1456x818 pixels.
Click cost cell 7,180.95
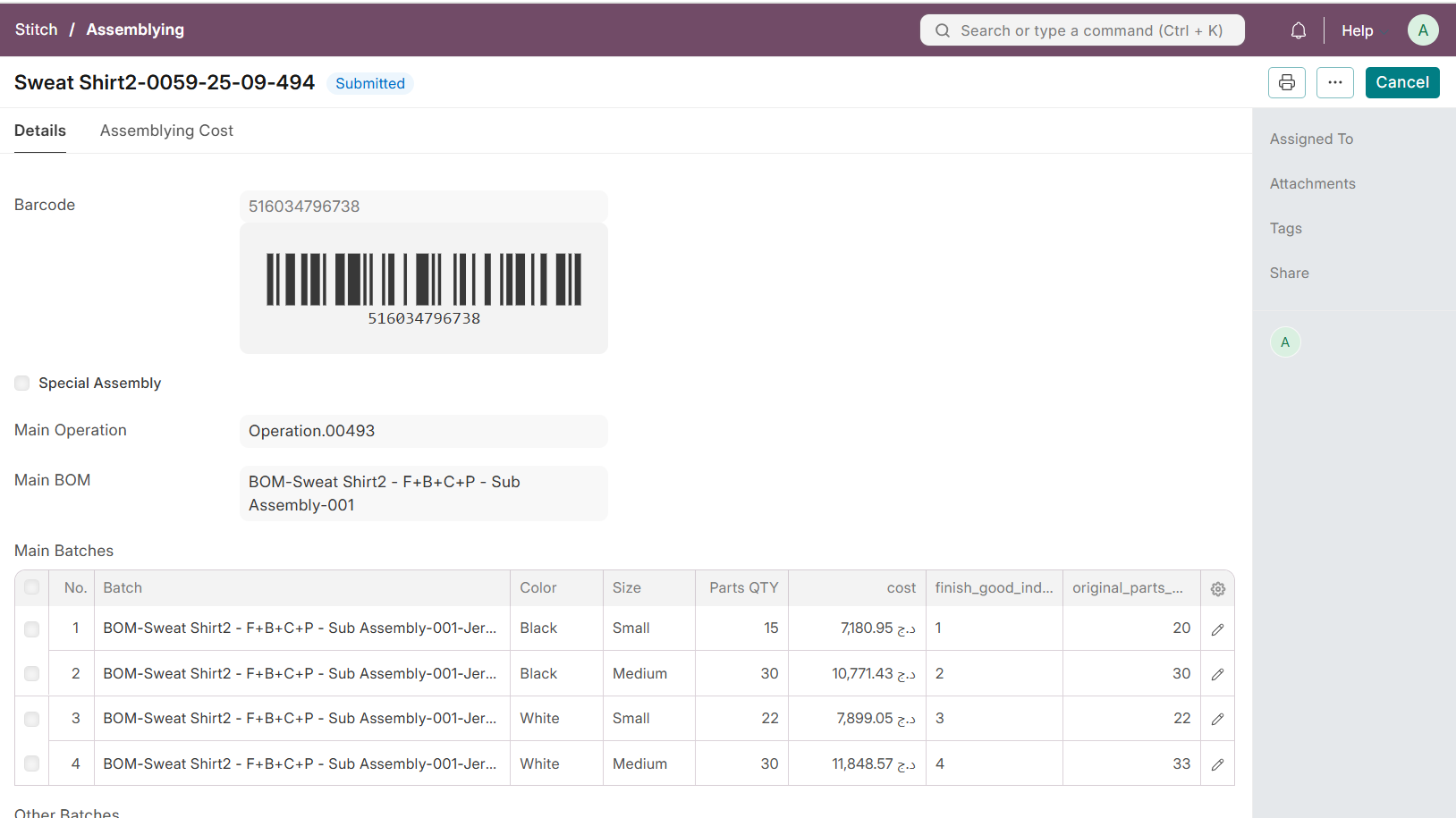point(857,628)
